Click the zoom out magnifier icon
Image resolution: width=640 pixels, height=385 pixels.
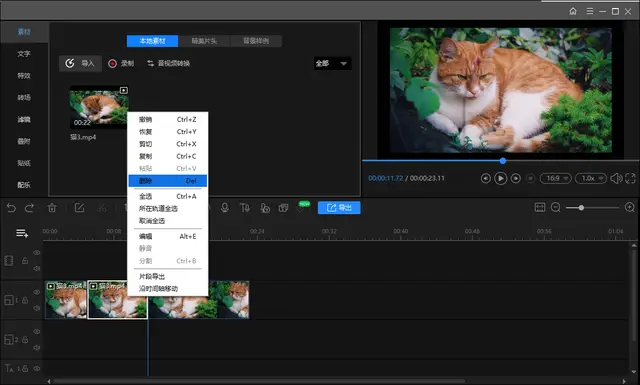click(556, 207)
